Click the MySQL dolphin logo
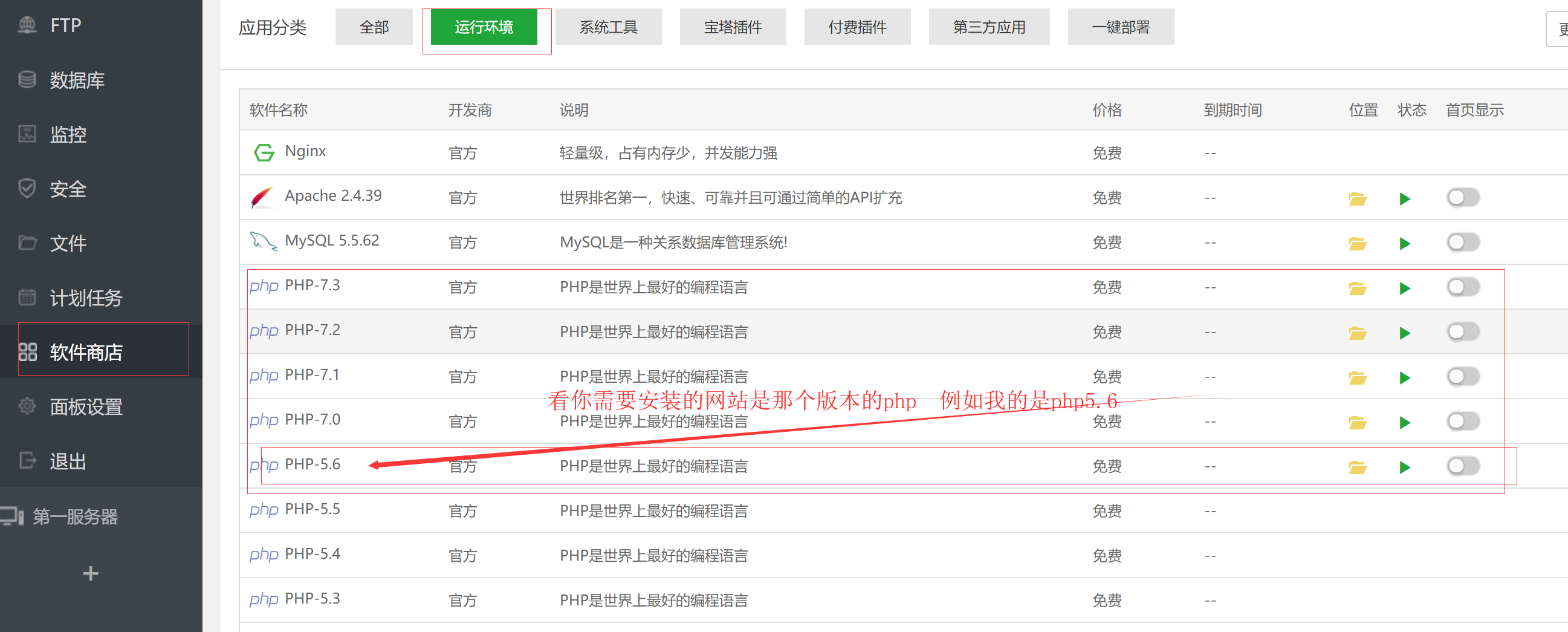The height and width of the screenshot is (632, 1568). (263, 241)
